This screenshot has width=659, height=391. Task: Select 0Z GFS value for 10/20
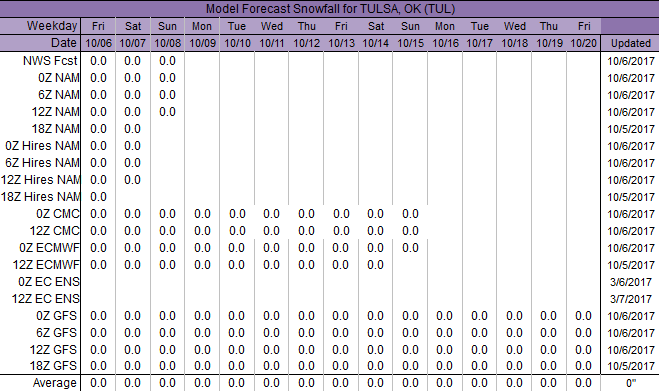[x=583, y=316]
